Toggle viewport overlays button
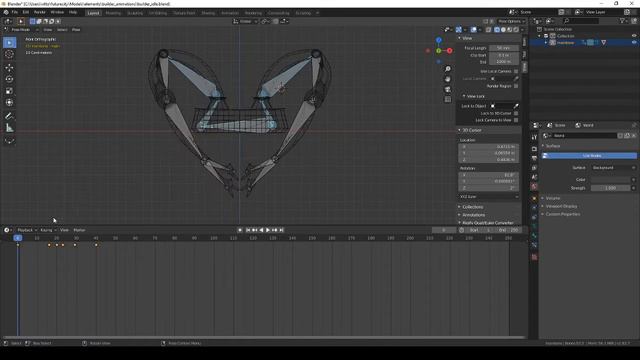The height and width of the screenshot is (360, 640). click(473, 29)
